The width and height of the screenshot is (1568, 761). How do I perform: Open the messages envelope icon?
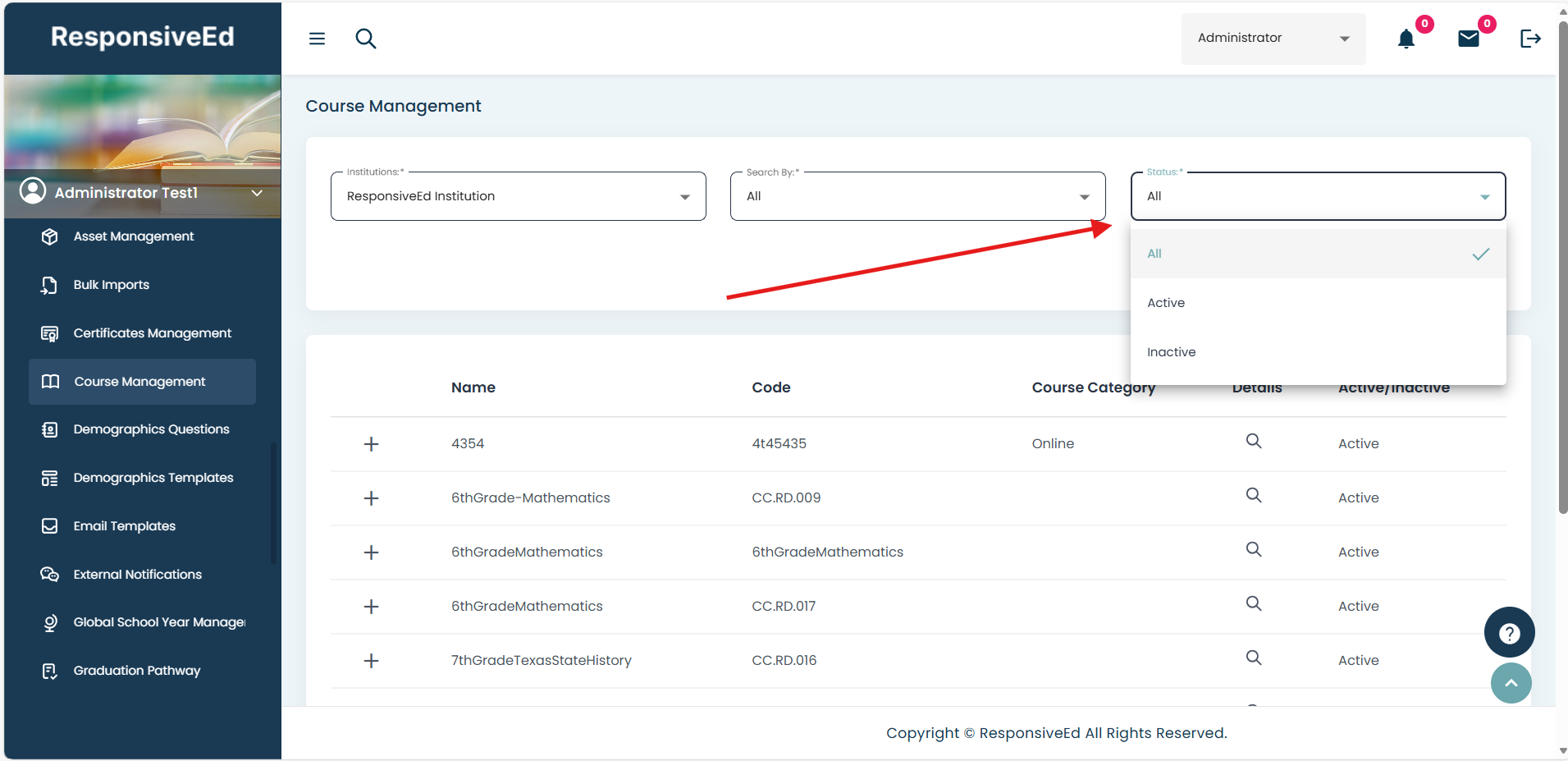[x=1468, y=39]
